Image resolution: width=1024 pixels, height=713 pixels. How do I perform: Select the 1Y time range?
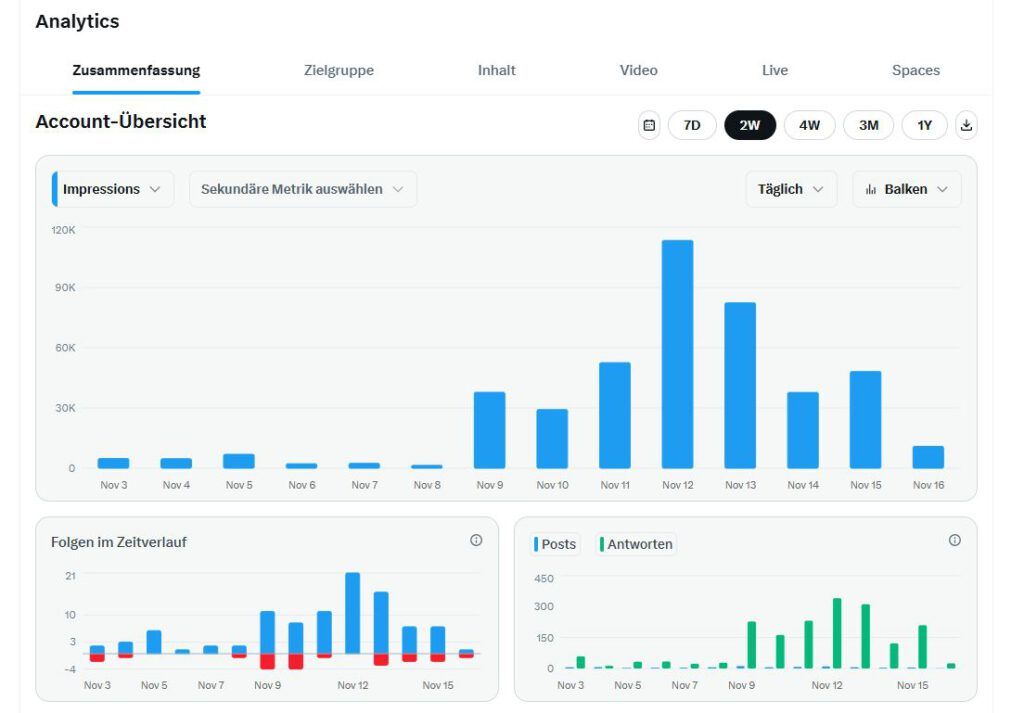point(924,125)
